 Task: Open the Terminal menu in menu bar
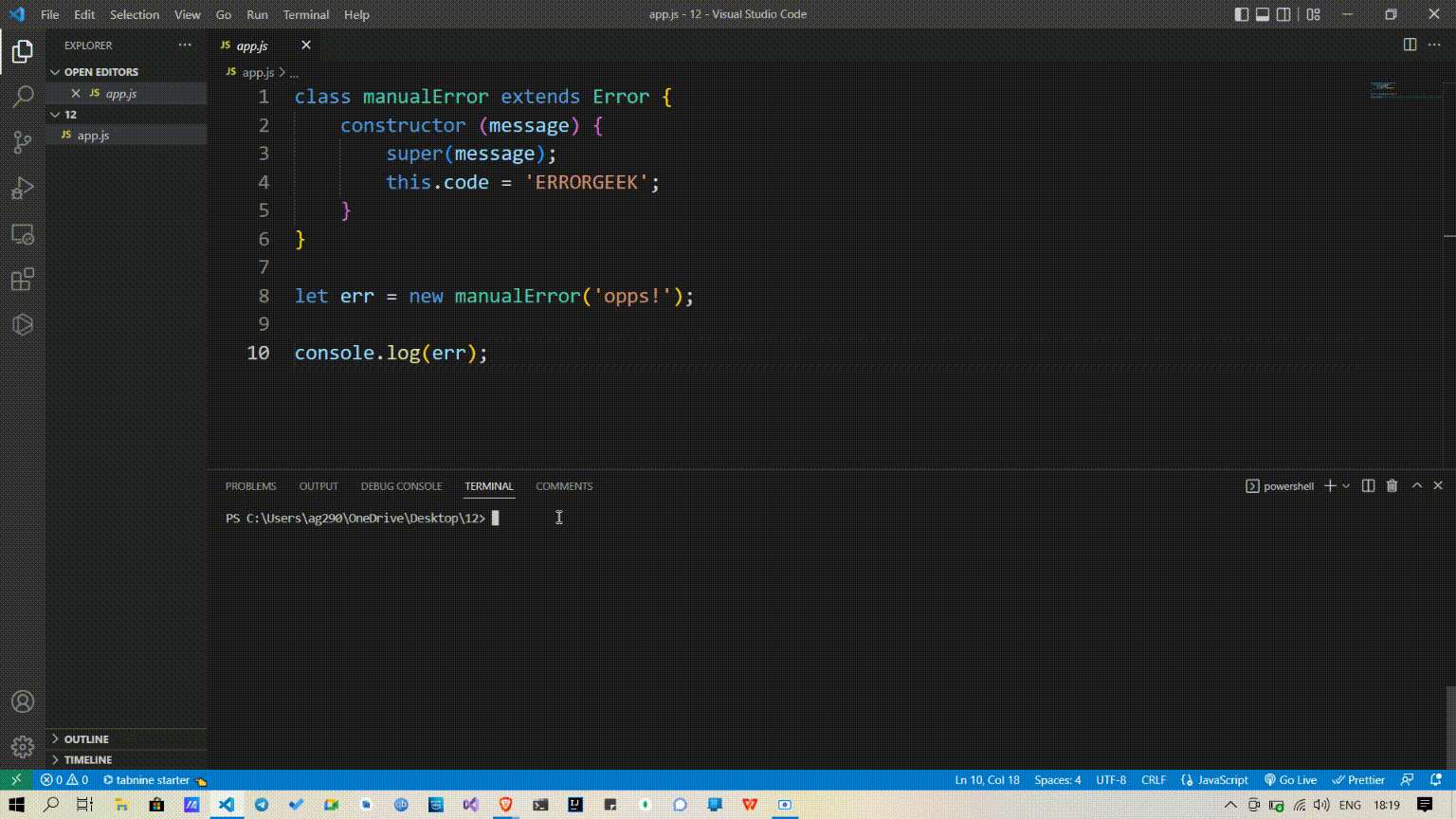pos(305,14)
